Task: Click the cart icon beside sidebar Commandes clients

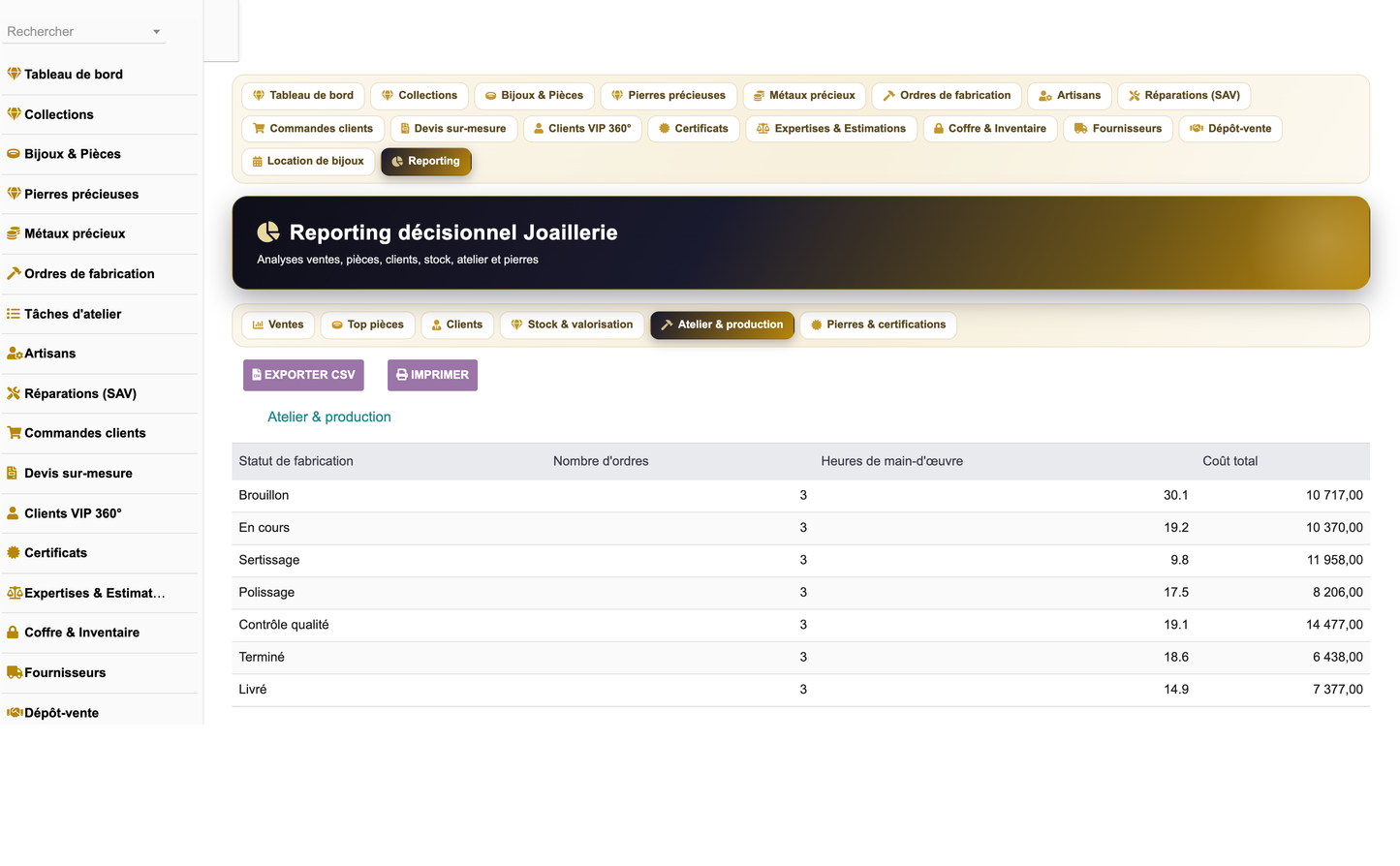Action: pyautogui.click(x=14, y=432)
